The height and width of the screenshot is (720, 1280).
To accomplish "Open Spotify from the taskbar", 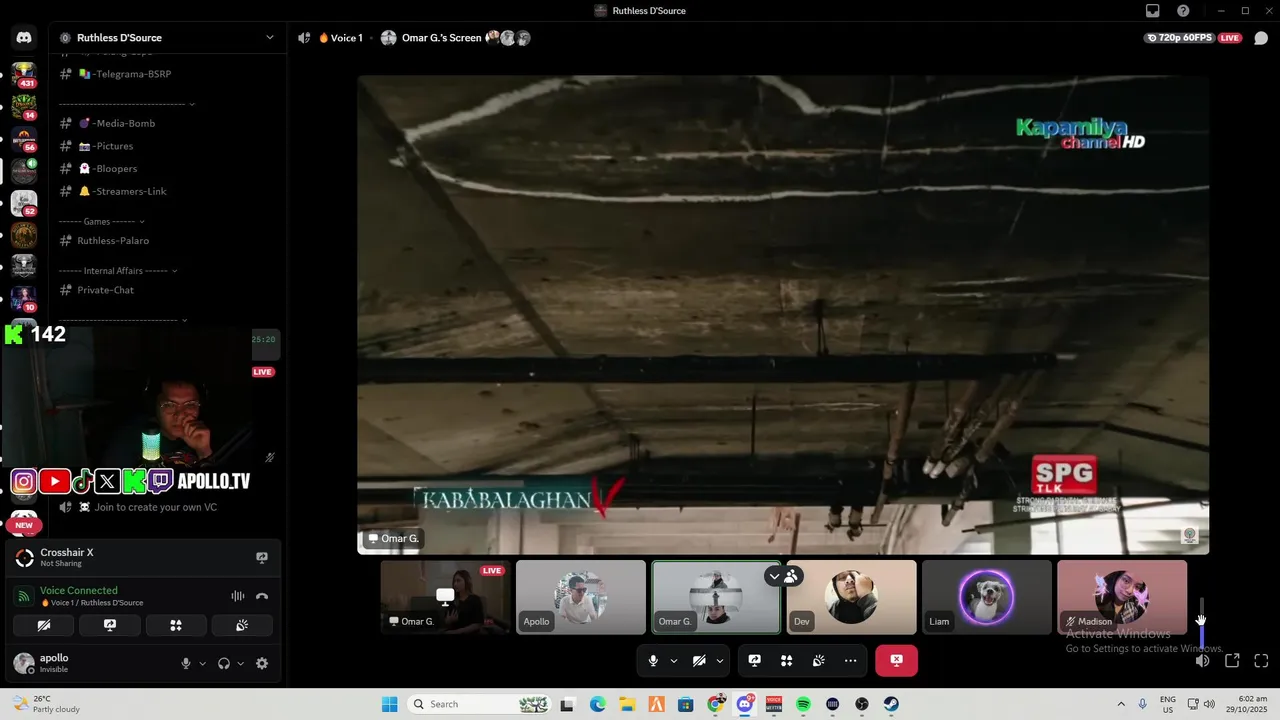I will (803, 704).
